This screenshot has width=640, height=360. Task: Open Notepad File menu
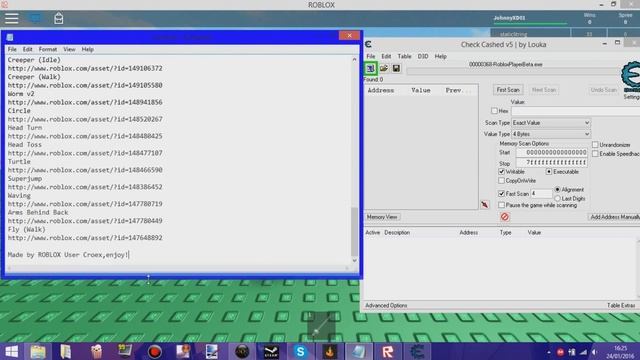point(12,49)
